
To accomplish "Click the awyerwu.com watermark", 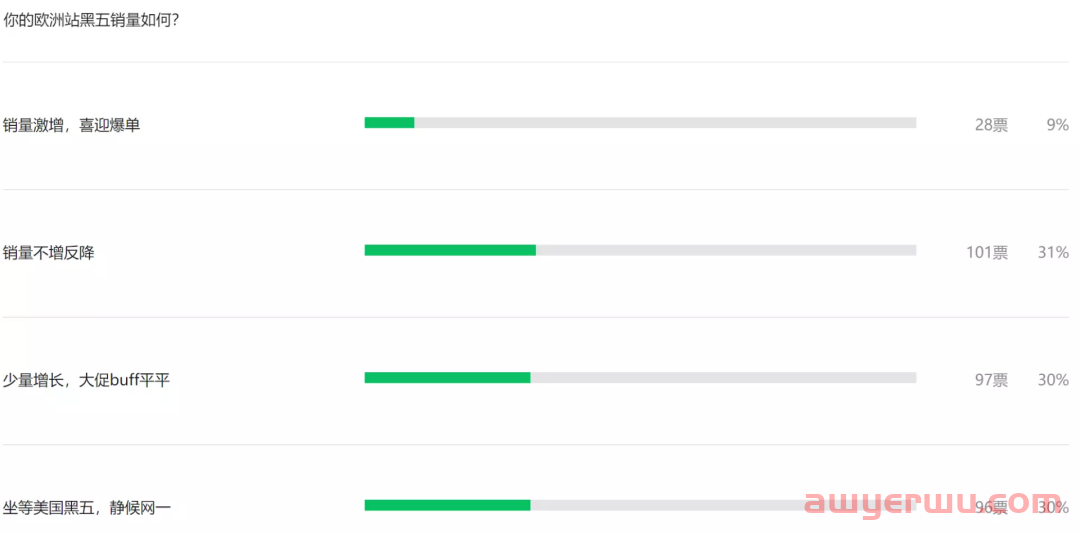I will pyautogui.click(x=933, y=503).
